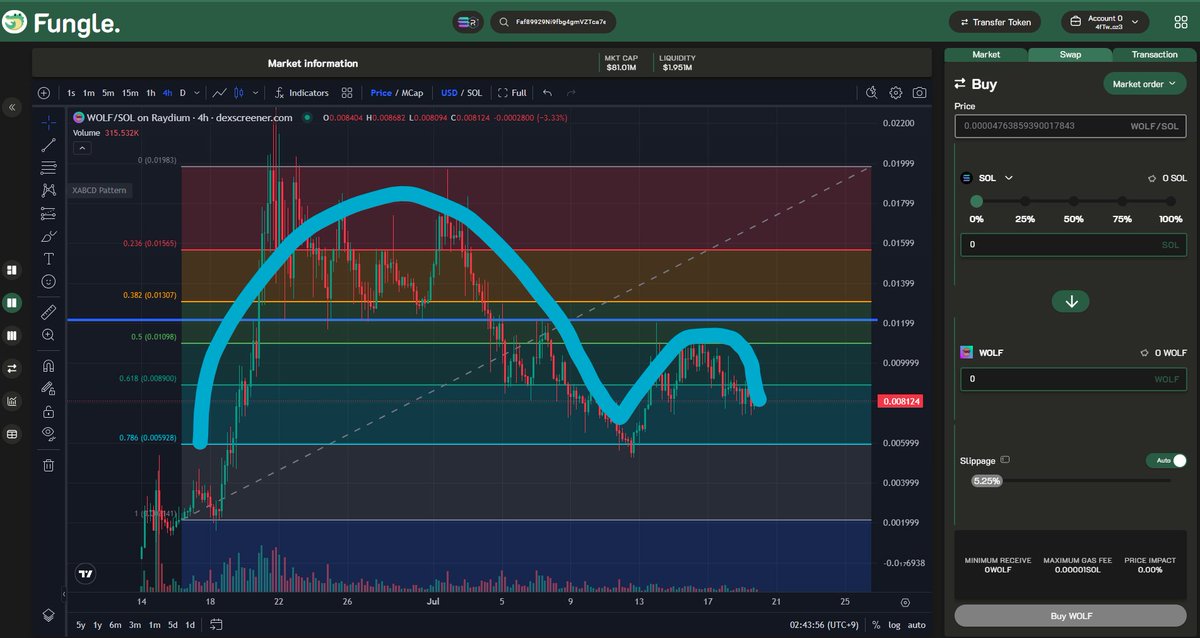Activate the zoom in tool
The width and height of the screenshot is (1200, 638).
pyautogui.click(x=48, y=336)
